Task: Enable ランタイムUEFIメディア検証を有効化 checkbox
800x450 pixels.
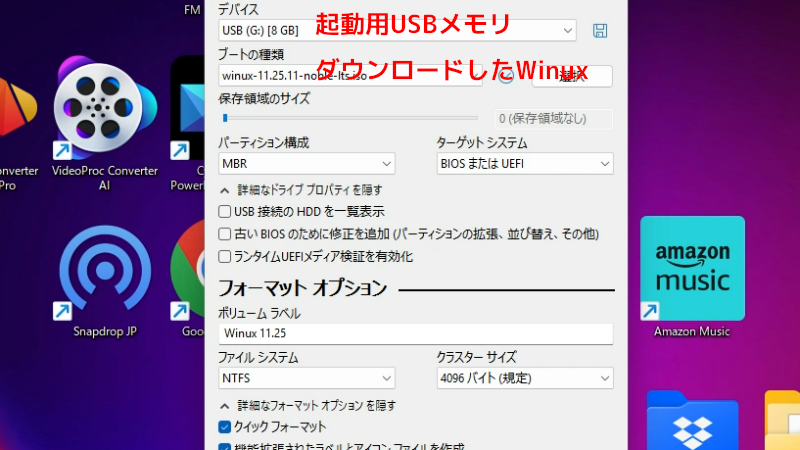Action: point(224,256)
